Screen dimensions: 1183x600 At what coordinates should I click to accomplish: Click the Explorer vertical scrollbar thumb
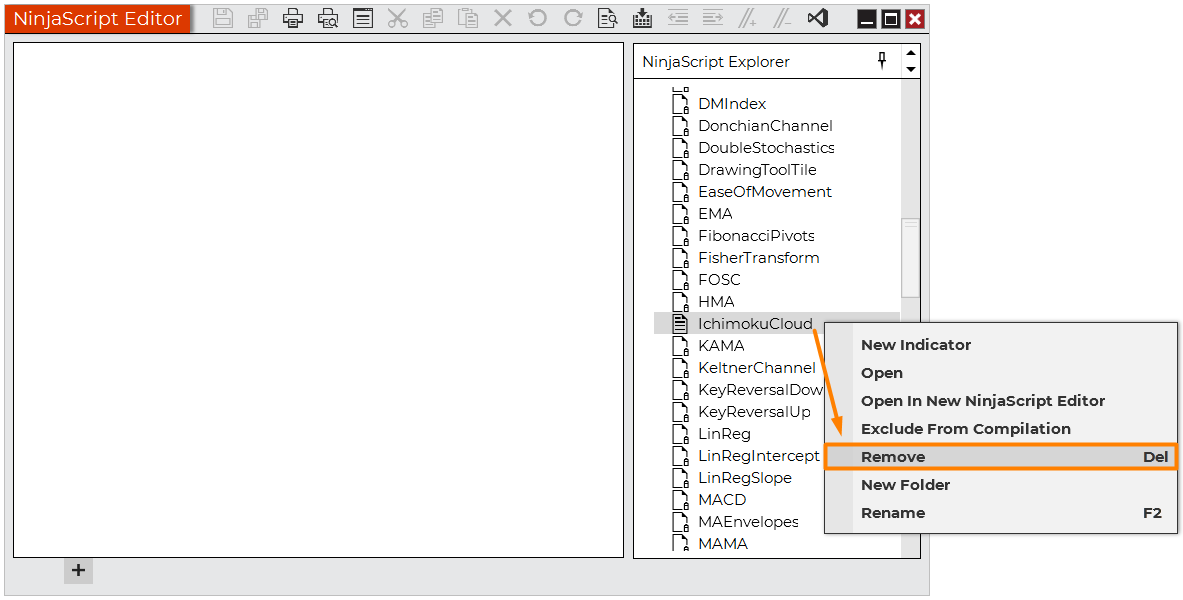tap(910, 258)
